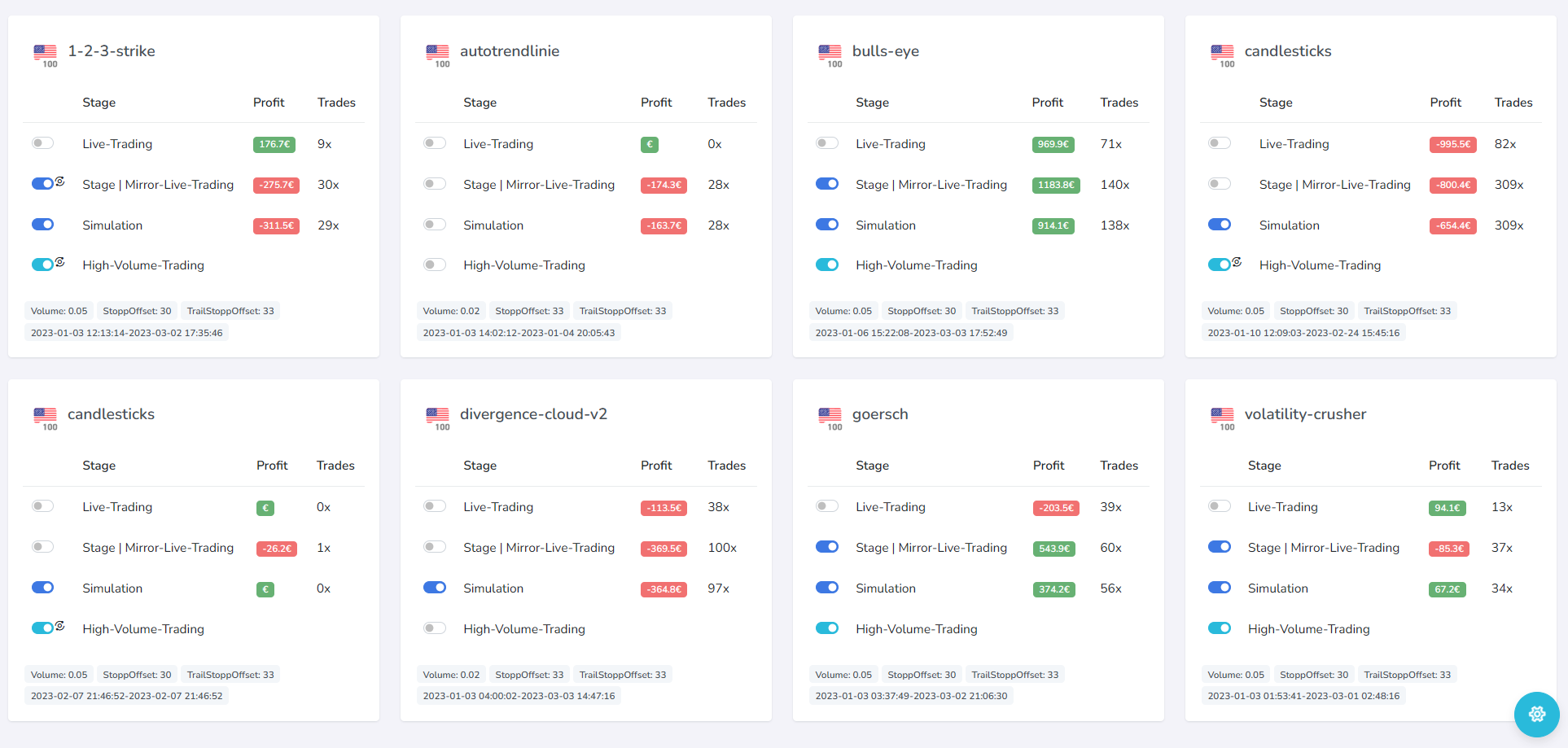Viewport: 1568px width, 748px height.
Task: Enable High-Volume-Trading for autotrendlinie
Action: point(435,265)
